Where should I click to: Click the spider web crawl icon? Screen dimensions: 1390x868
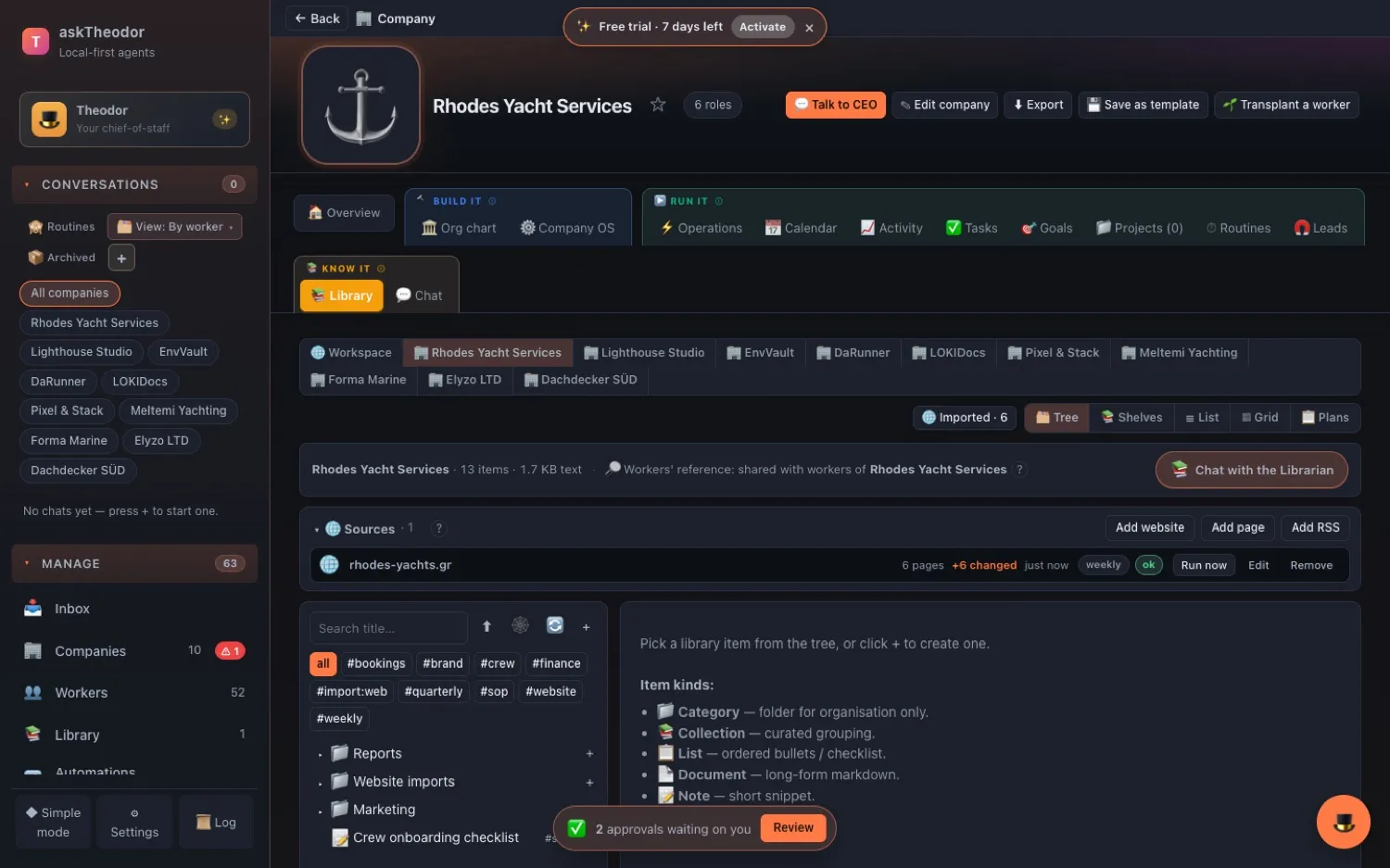pyautogui.click(x=521, y=626)
